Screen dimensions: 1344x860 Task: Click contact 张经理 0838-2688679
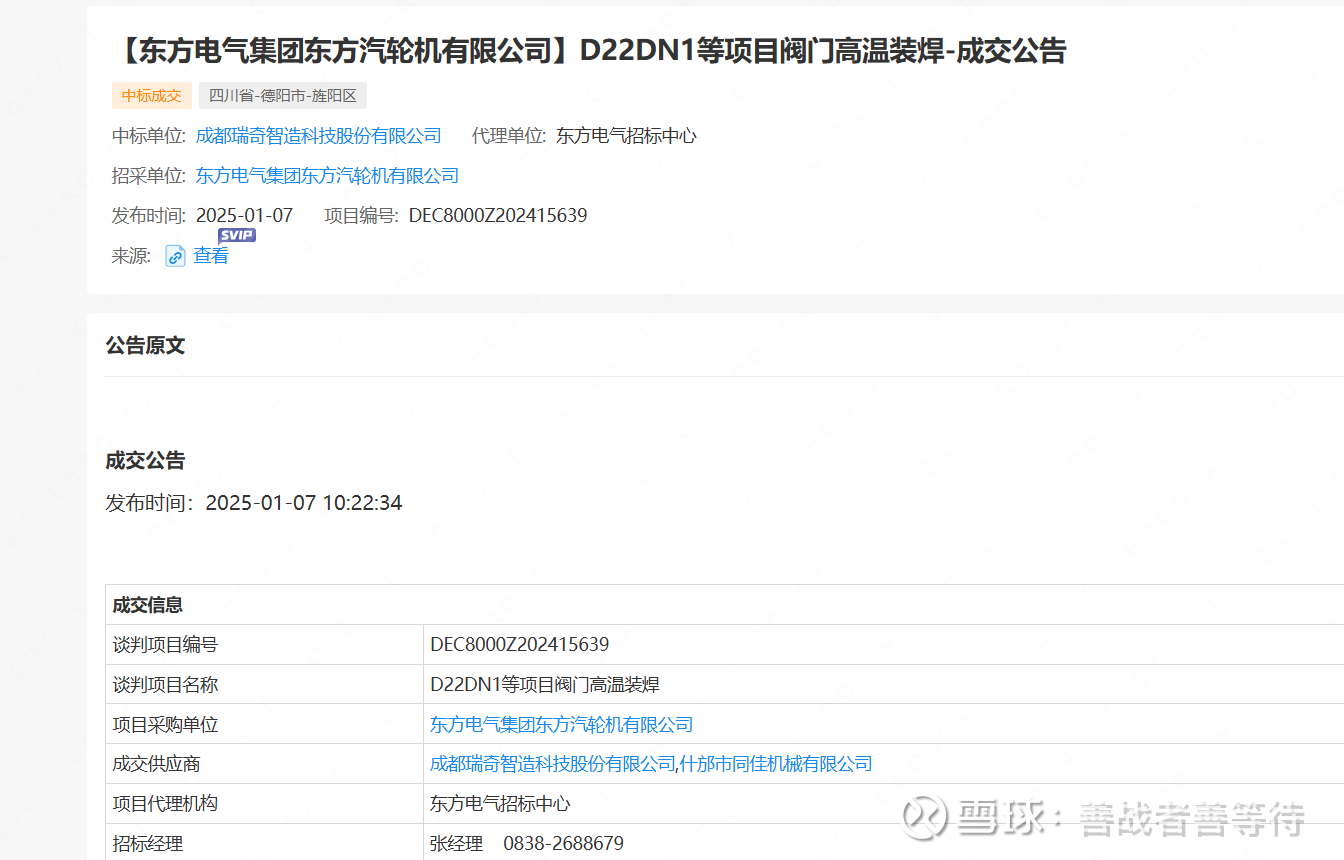point(527,844)
